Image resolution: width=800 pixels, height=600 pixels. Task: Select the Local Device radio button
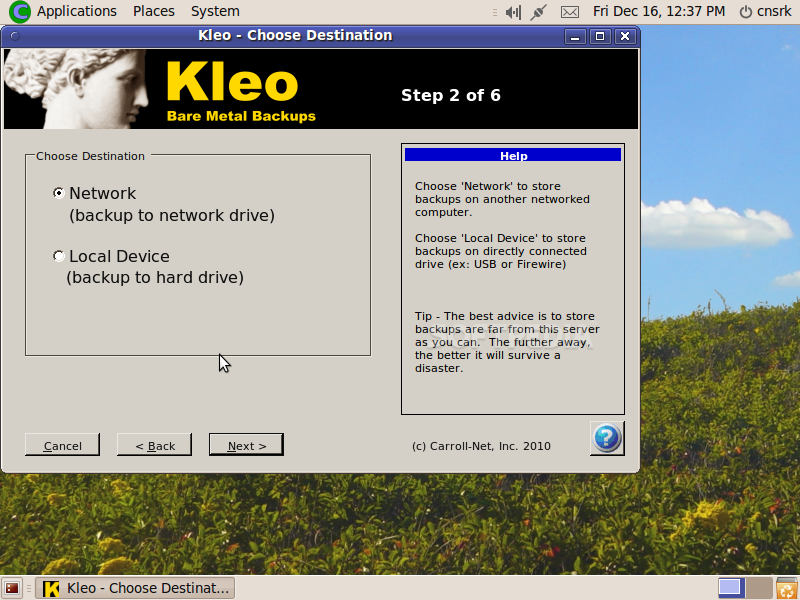point(59,256)
